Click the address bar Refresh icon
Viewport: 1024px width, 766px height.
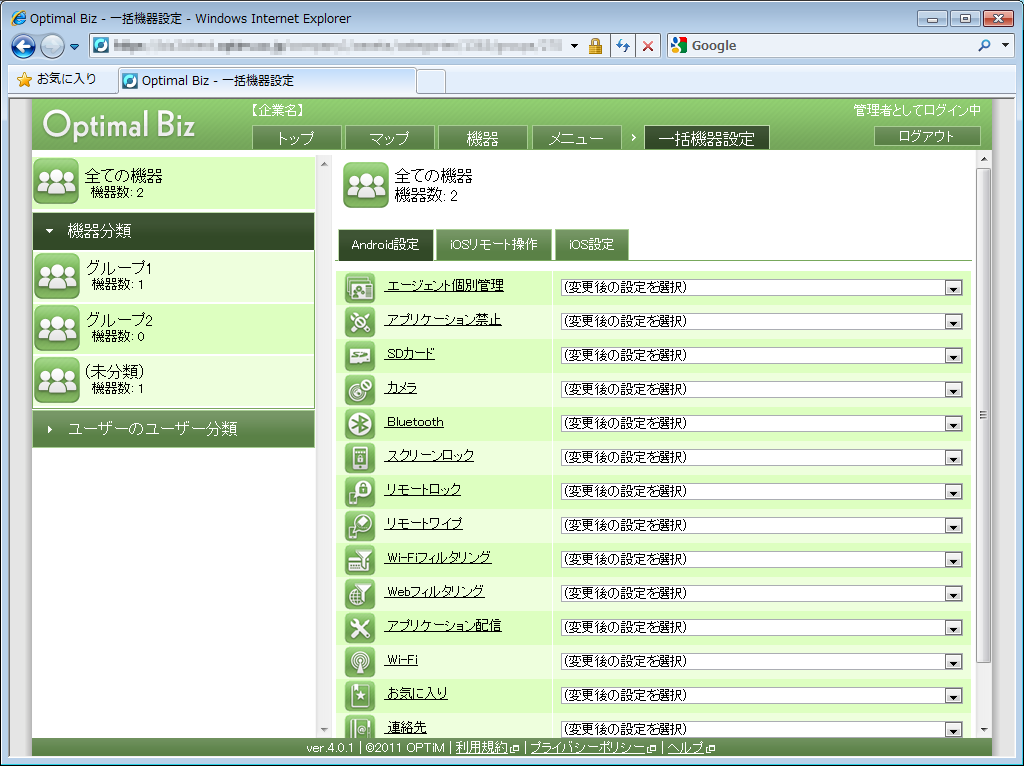pos(622,46)
